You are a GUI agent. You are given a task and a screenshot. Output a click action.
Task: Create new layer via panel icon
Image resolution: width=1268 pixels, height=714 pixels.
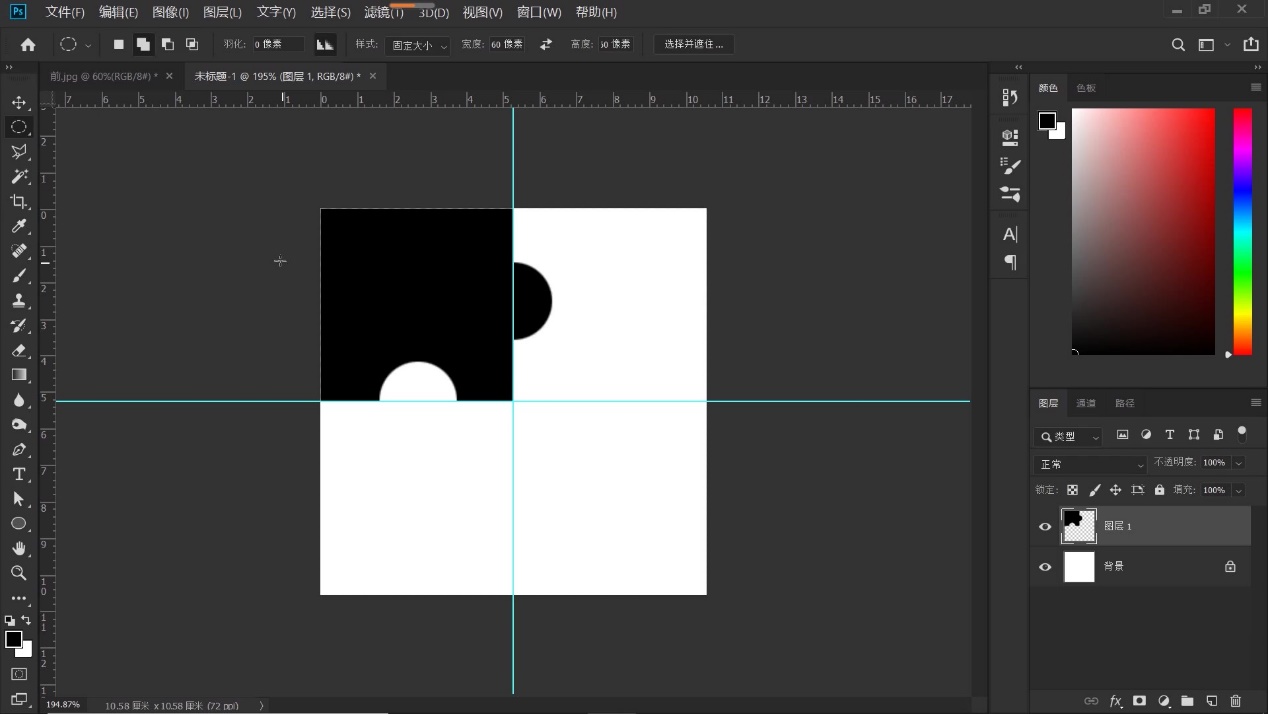(x=1211, y=701)
